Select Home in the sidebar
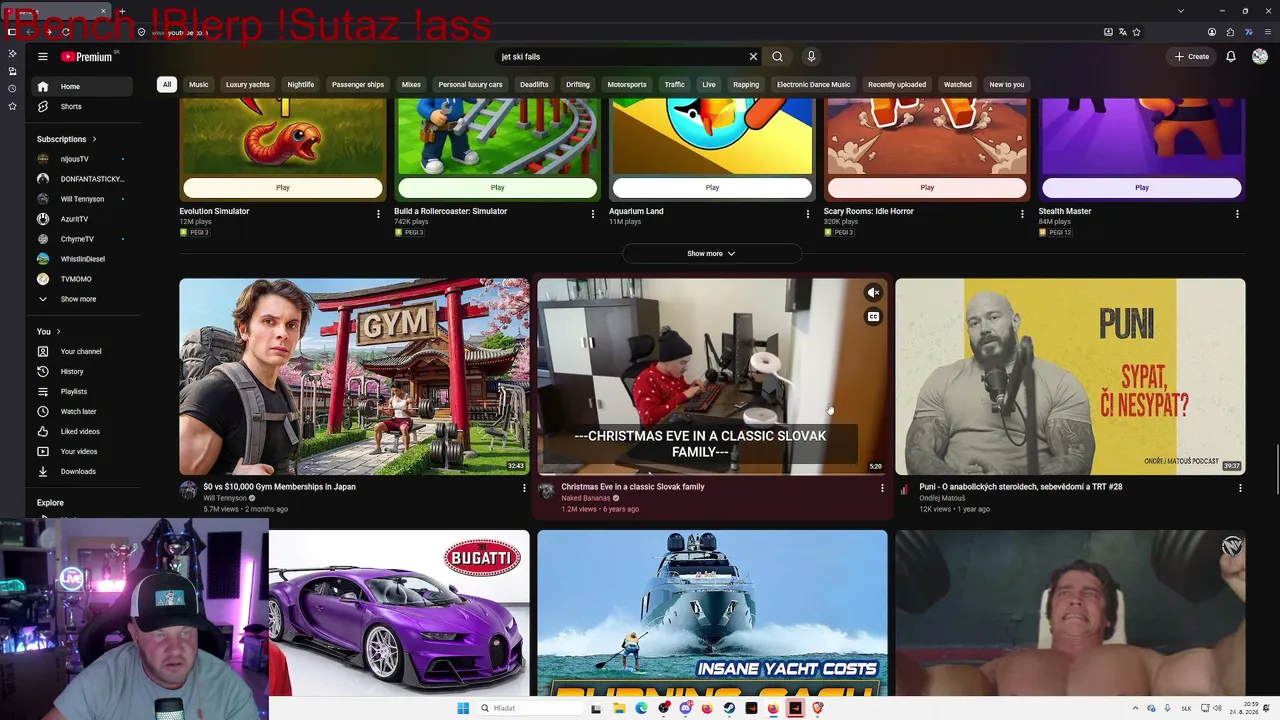 click(80, 87)
